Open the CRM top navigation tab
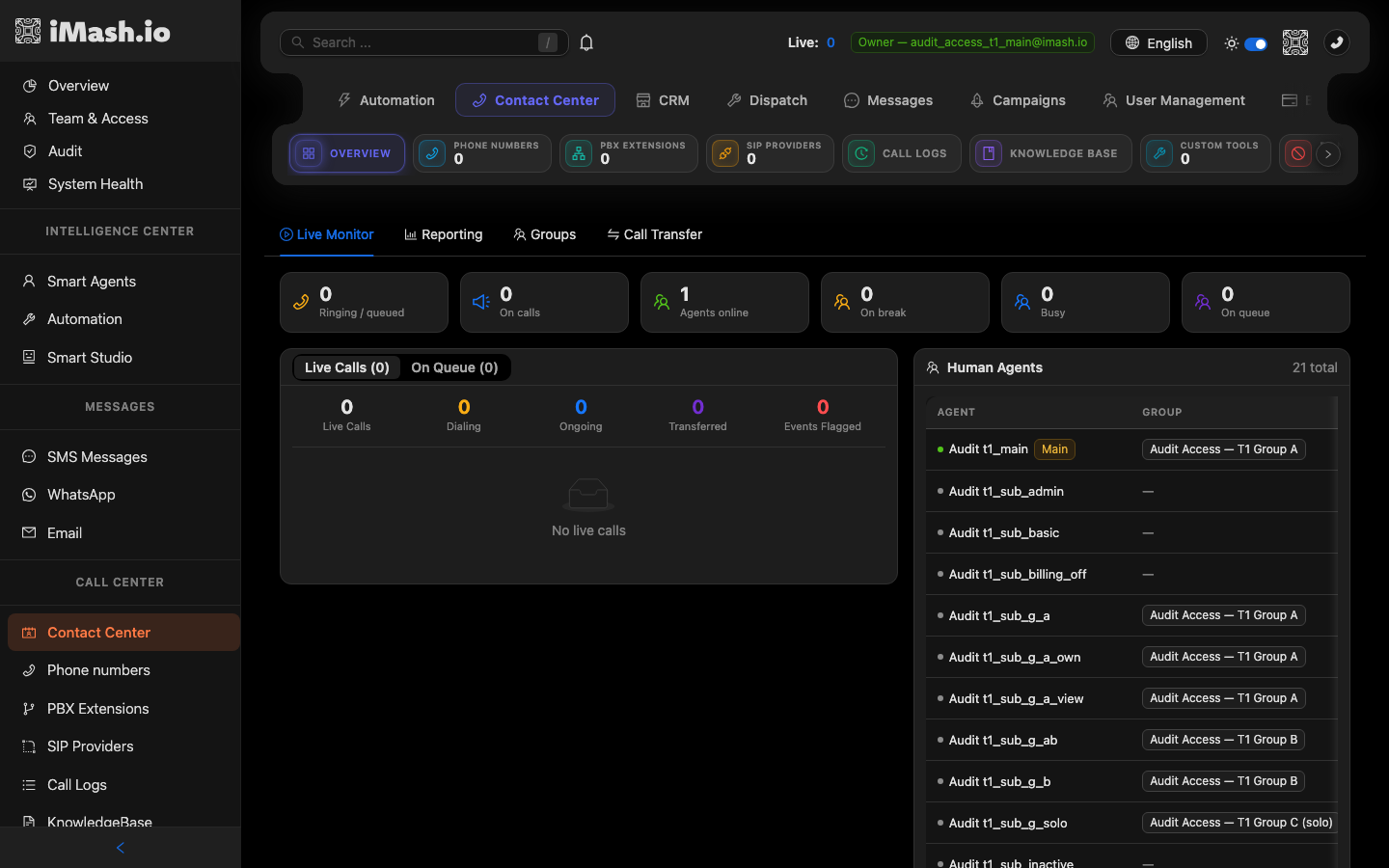1389x868 pixels. coord(663,100)
